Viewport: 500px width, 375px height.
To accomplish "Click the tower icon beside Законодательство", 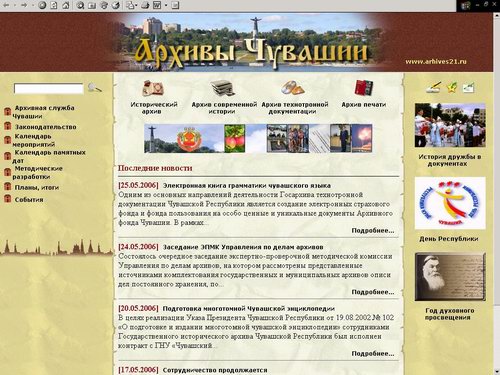I will pos(7,127).
